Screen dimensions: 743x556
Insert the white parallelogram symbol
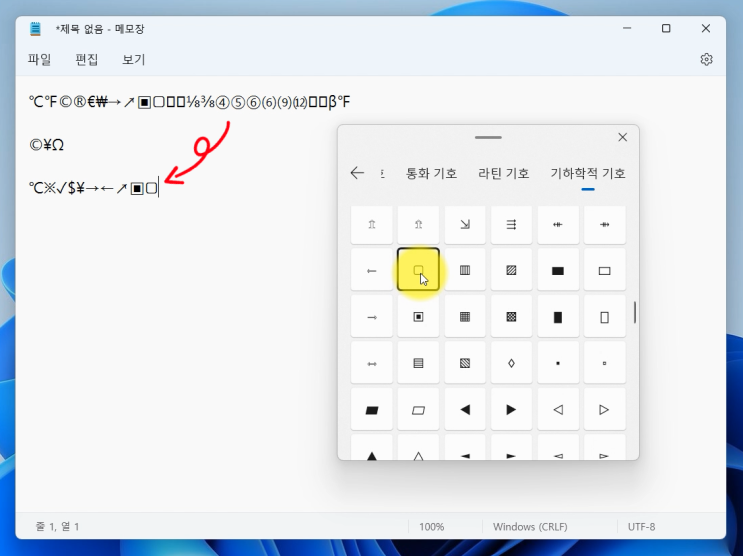pyautogui.click(x=418, y=410)
